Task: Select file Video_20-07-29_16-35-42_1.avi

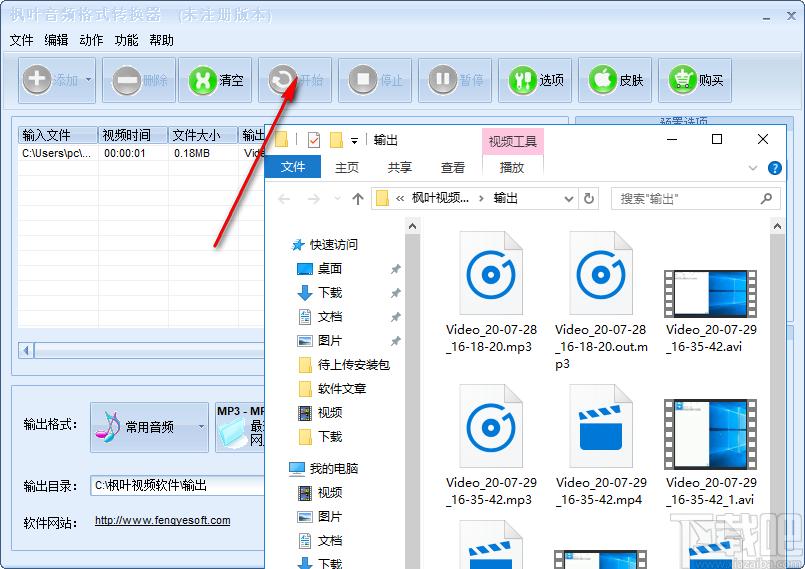Action: pyautogui.click(x=711, y=453)
